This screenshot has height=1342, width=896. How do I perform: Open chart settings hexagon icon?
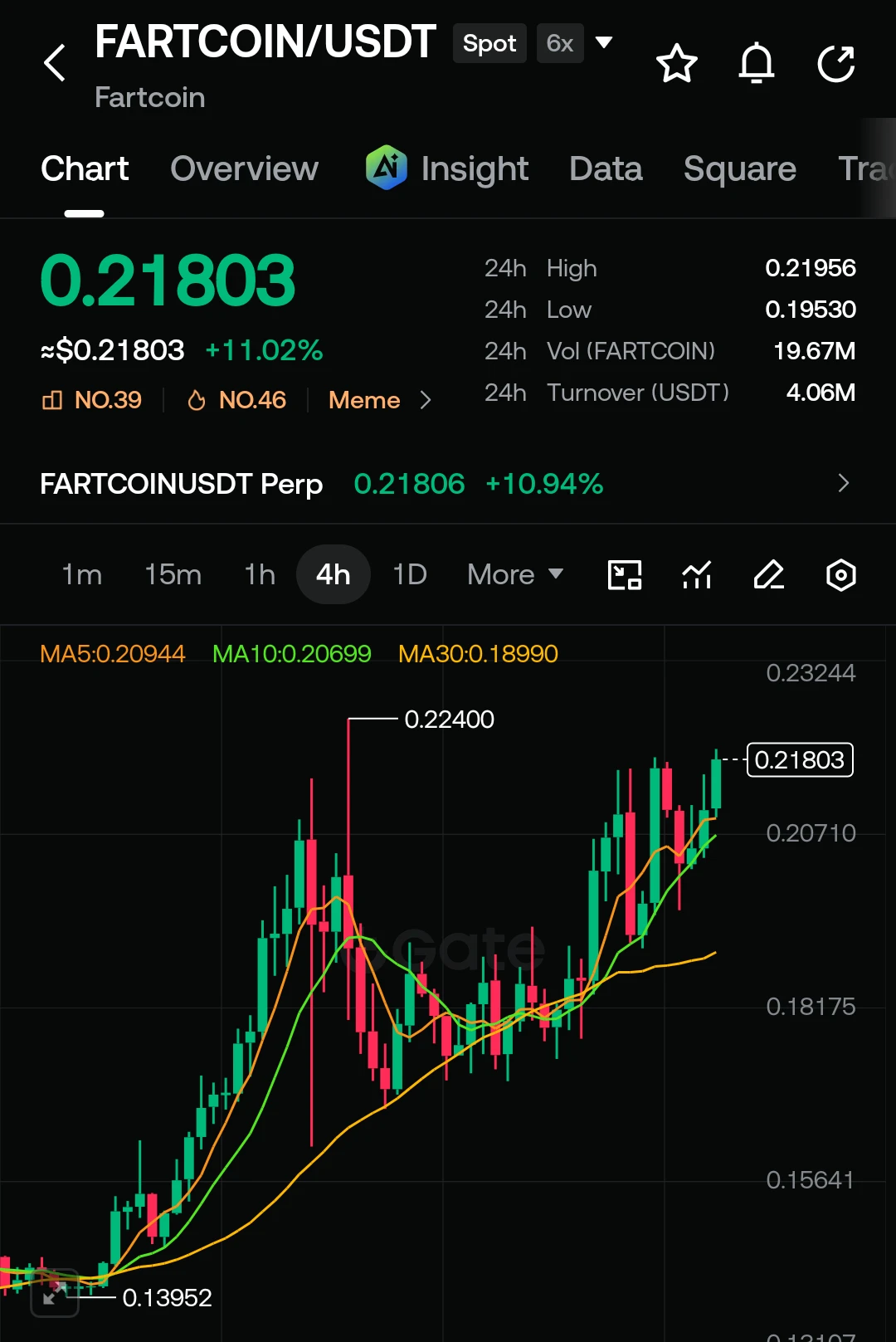pos(841,574)
